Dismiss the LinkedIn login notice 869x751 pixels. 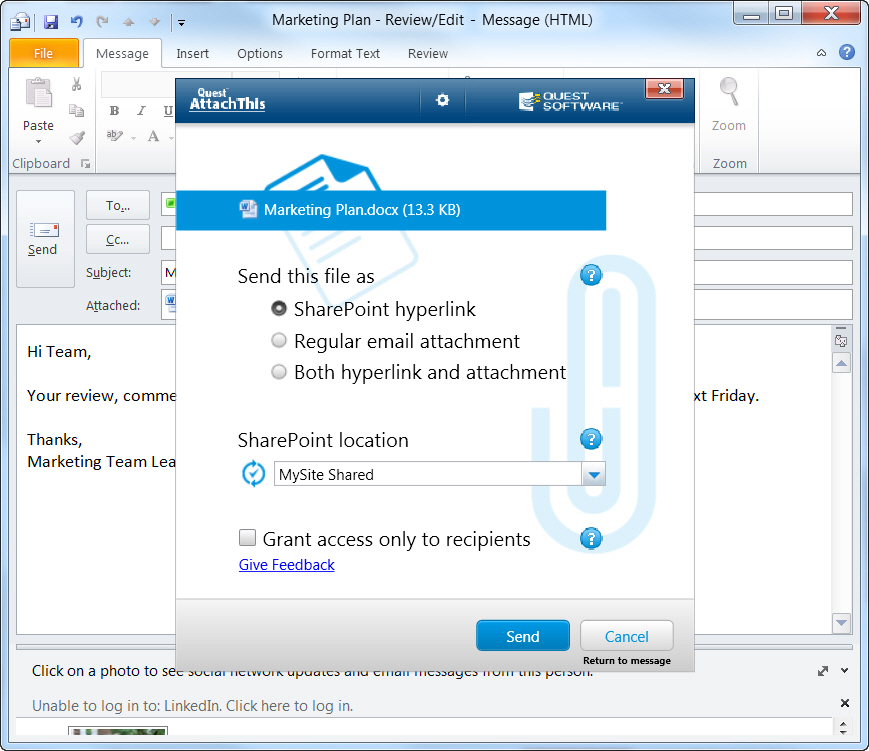pos(845,703)
